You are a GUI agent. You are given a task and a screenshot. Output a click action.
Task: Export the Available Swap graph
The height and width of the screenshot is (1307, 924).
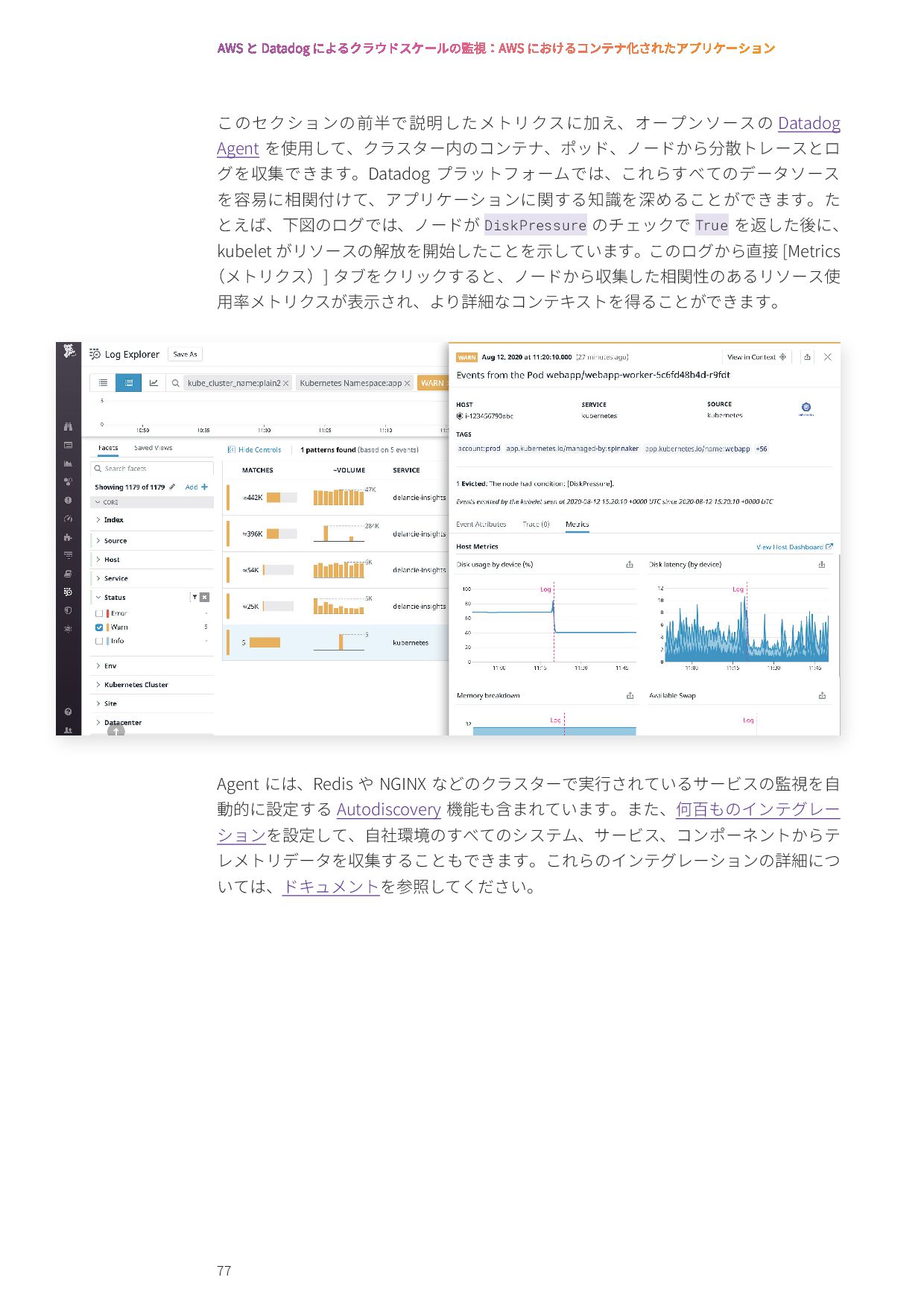[822, 695]
